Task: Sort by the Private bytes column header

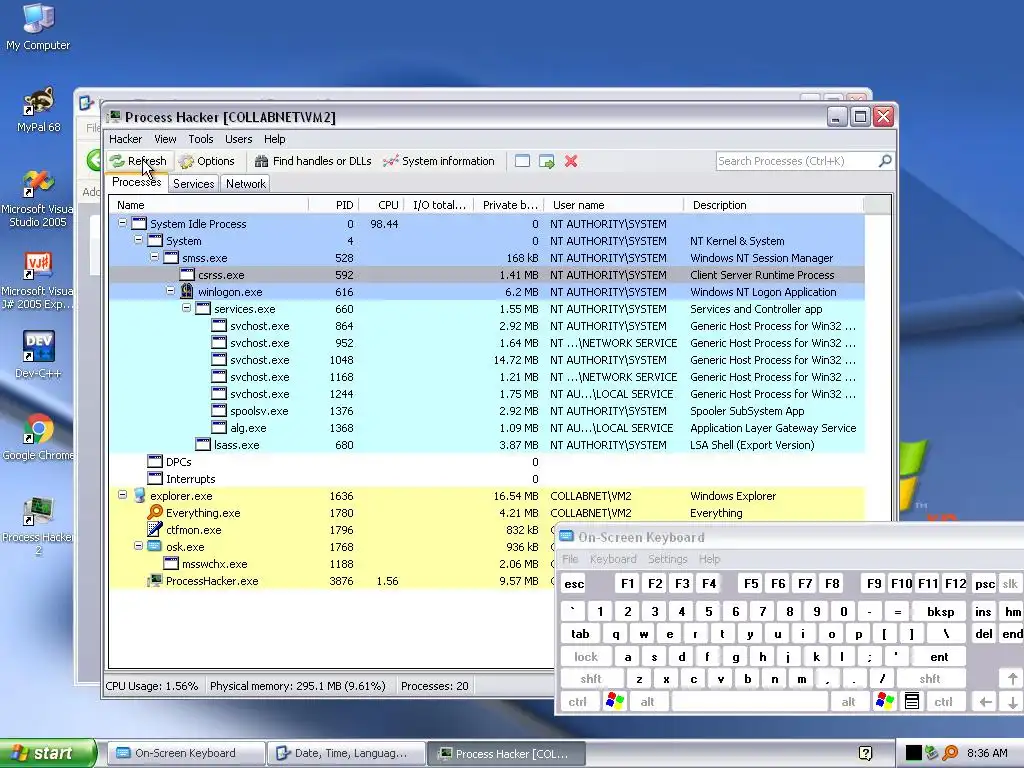Action: coord(509,205)
